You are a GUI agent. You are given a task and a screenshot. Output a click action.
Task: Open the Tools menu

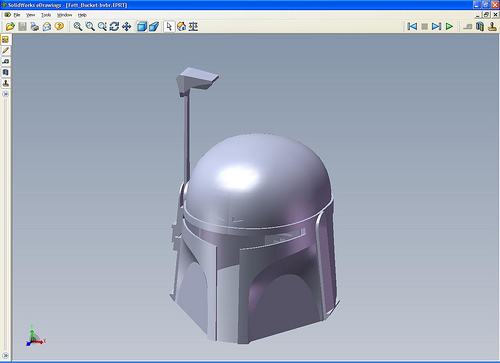(x=46, y=15)
